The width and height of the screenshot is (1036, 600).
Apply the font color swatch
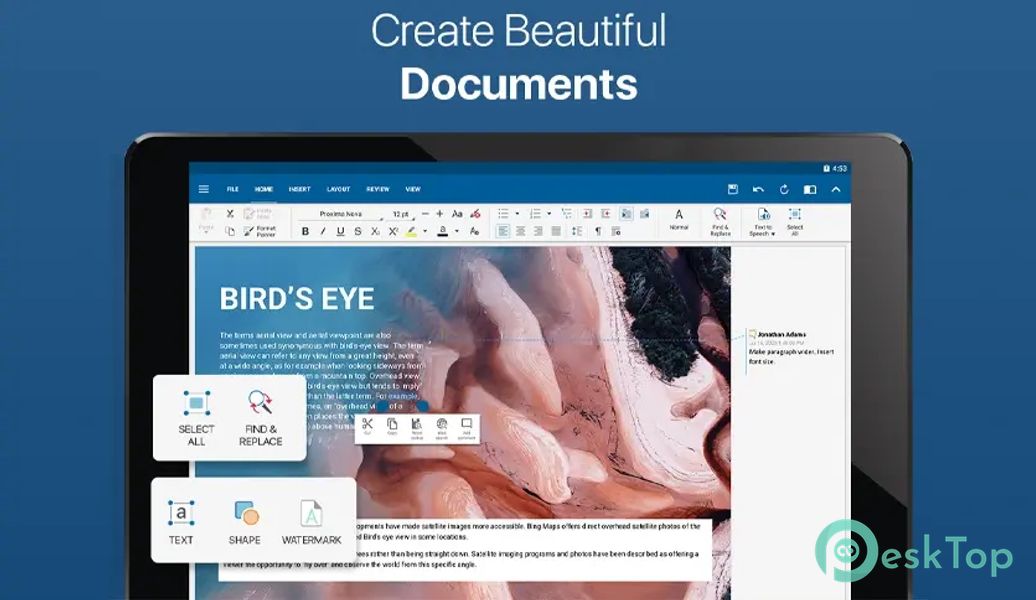click(443, 231)
